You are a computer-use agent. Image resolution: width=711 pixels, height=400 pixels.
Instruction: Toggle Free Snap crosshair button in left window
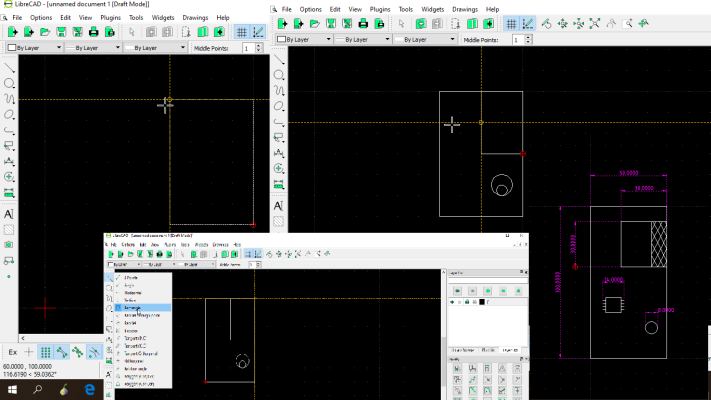pos(29,352)
